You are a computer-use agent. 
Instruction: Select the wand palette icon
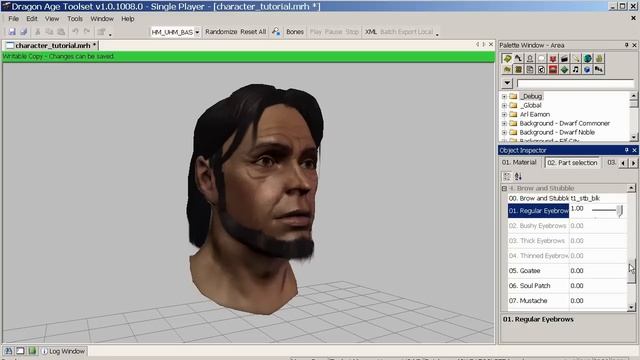(576, 58)
